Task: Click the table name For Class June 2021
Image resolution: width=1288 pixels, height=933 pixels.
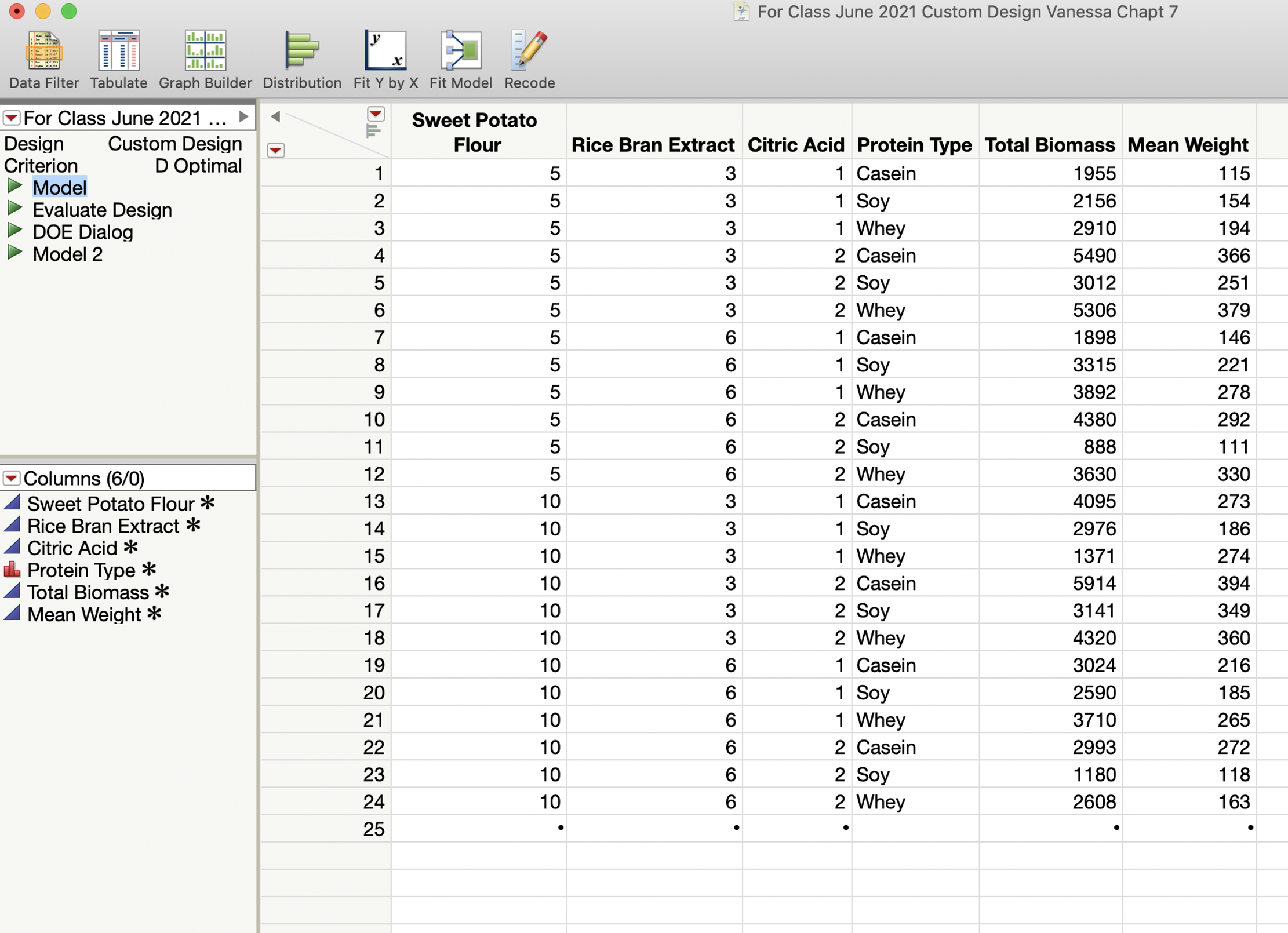Action: 124,118
